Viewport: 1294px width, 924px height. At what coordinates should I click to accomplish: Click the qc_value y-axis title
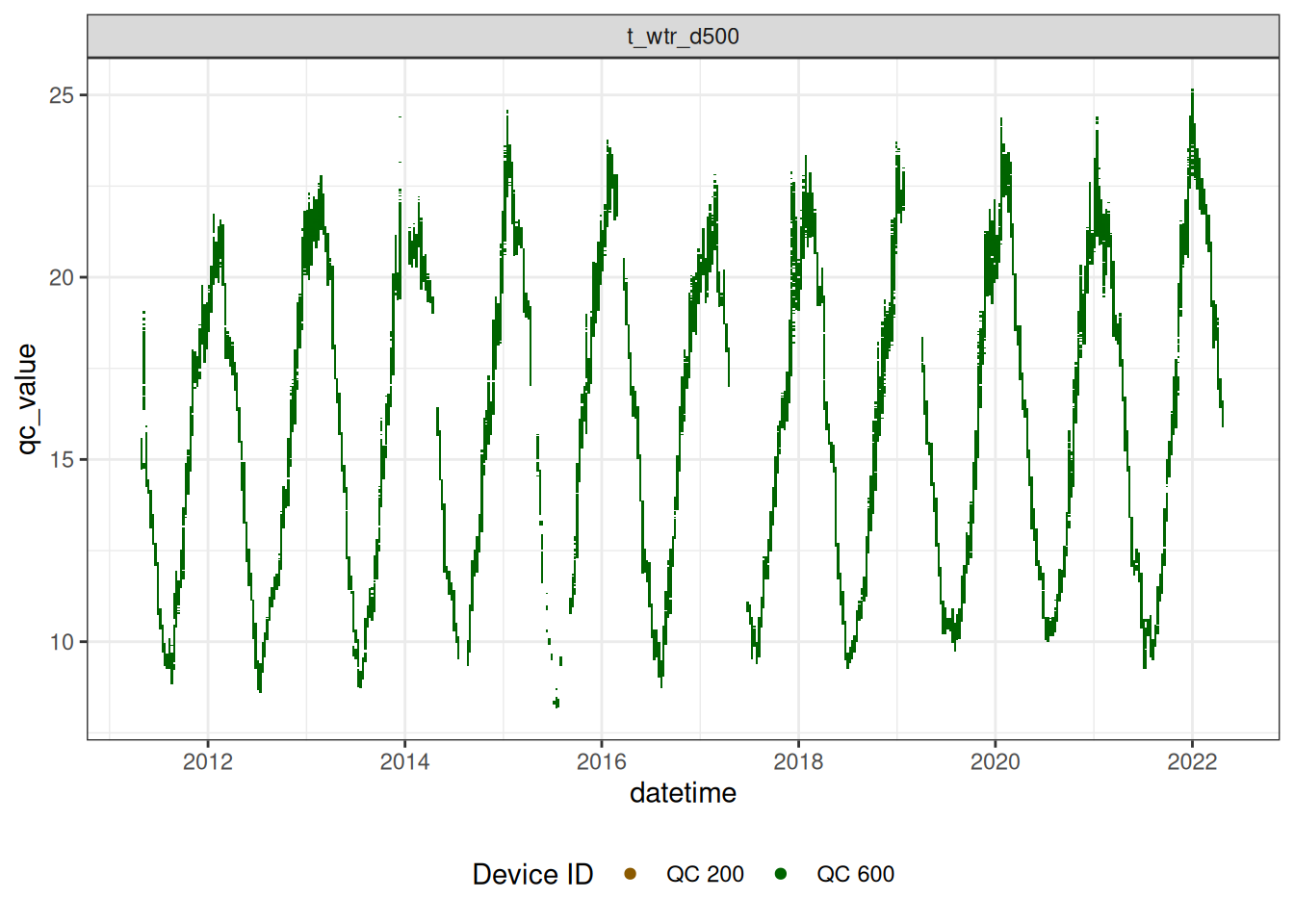pyautogui.click(x=27, y=398)
